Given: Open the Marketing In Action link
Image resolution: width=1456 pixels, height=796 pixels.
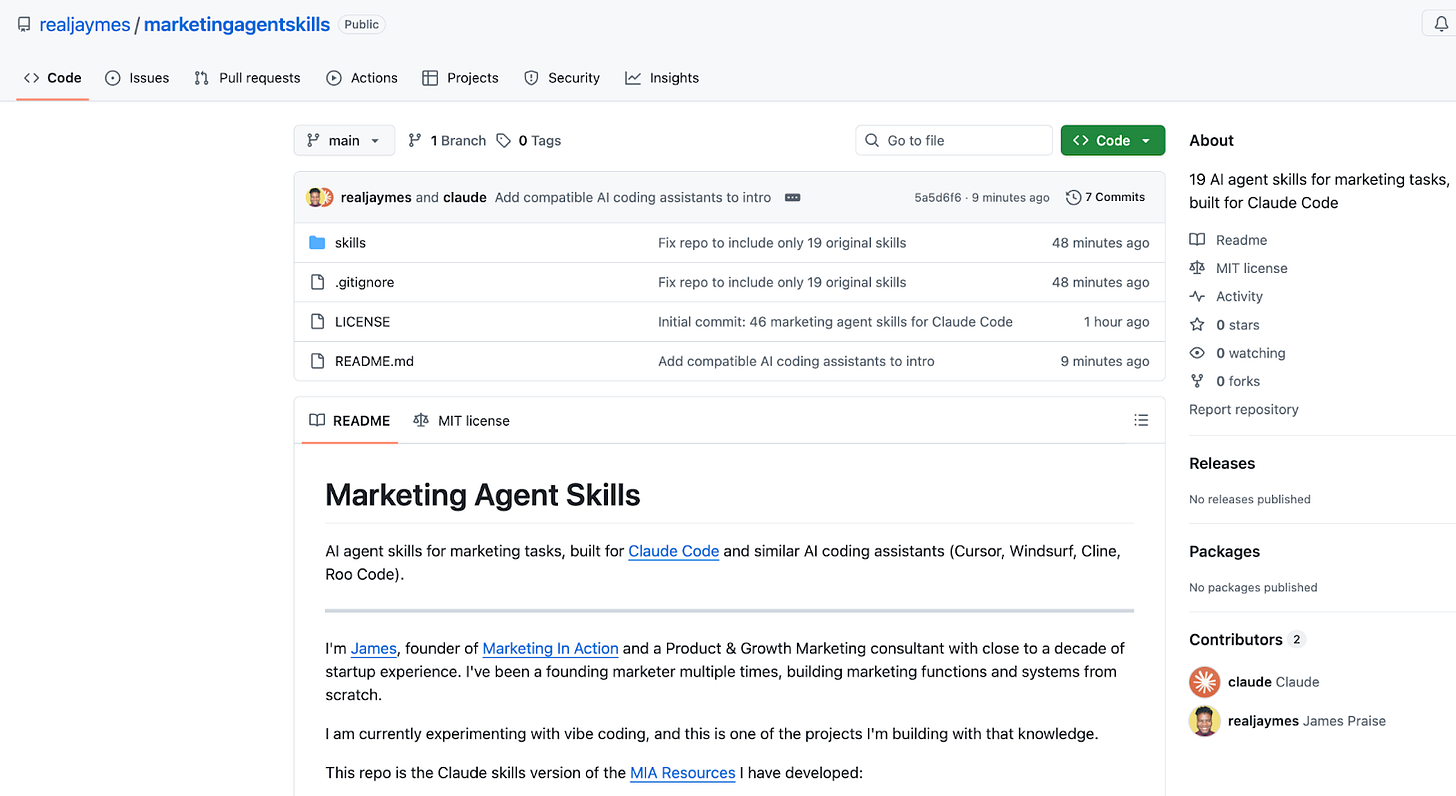Looking at the screenshot, I should [x=551, y=648].
